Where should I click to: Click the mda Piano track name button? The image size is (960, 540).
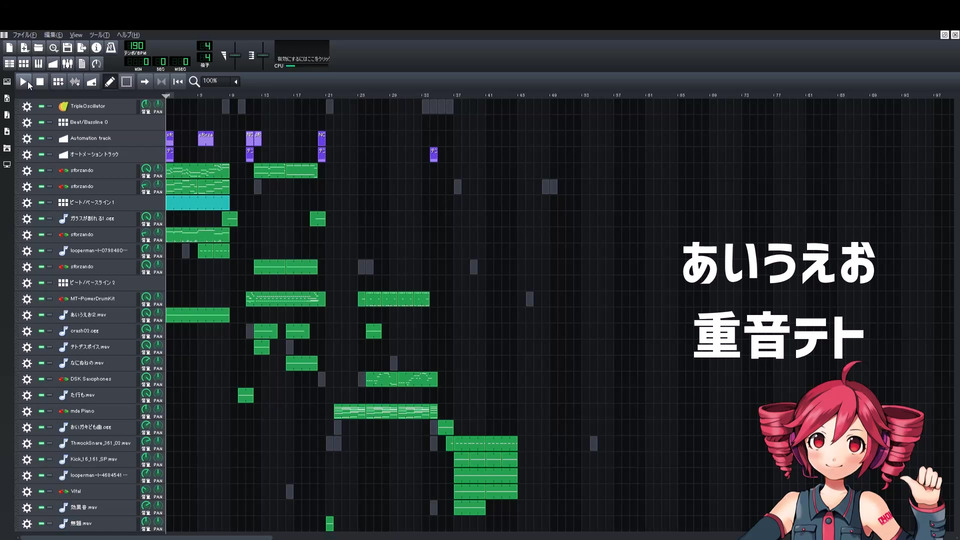[96, 411]
